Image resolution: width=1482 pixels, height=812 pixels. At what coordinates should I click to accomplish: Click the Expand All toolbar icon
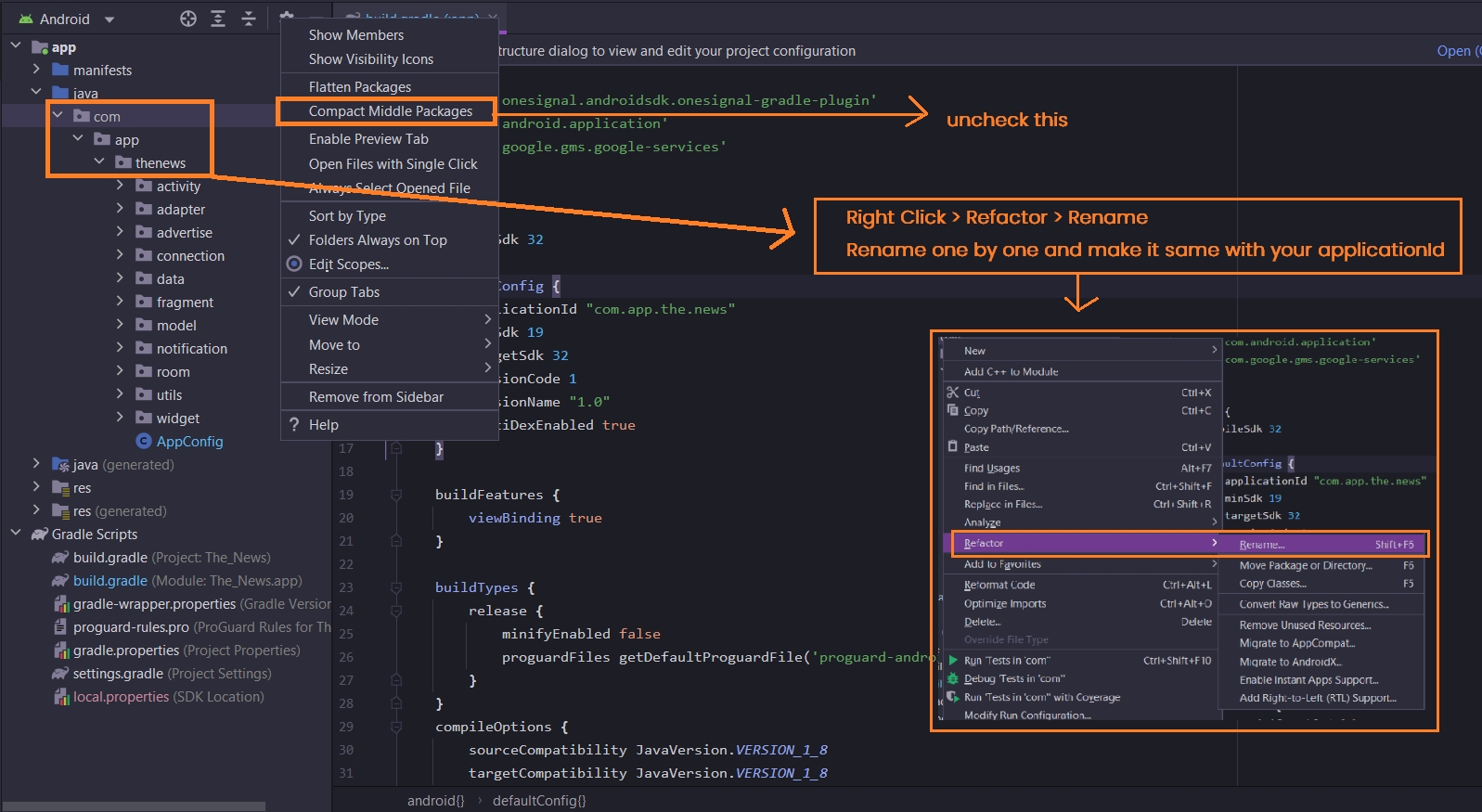[x=218, y=19]
